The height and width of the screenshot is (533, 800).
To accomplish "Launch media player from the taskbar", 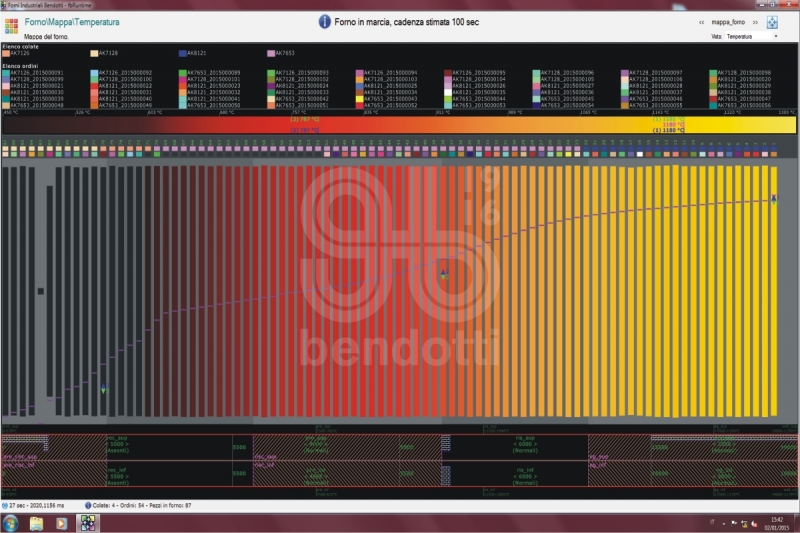I will pyautogui.click(x=62, y=523).
